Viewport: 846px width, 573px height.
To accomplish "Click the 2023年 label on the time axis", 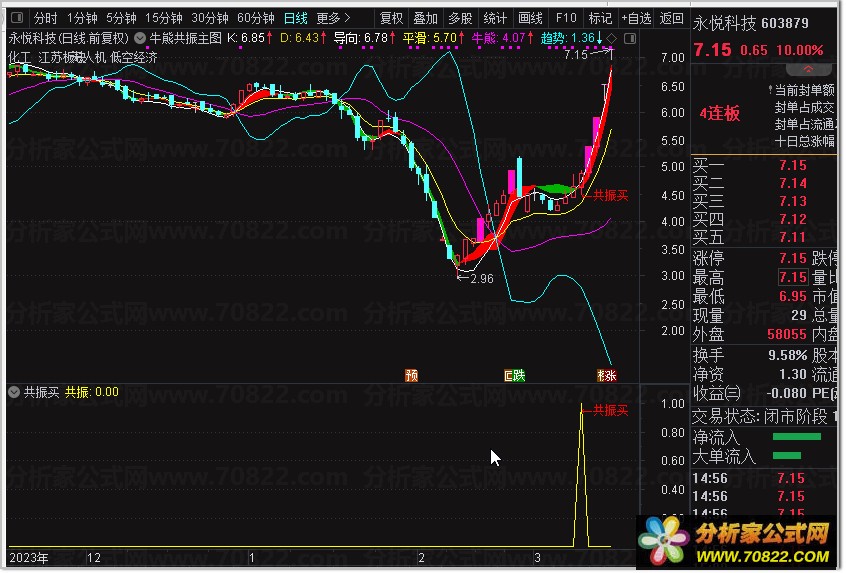I will pyautogui.click(x=29, y=558).
